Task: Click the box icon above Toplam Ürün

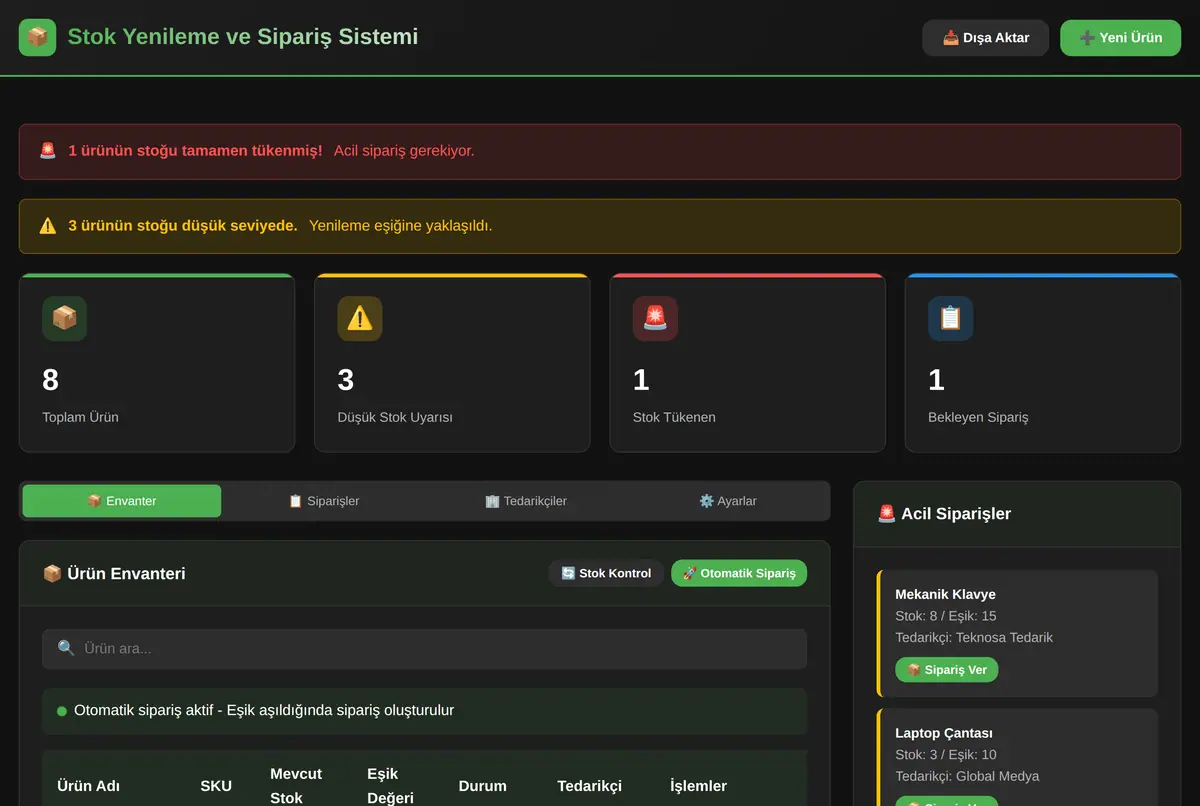Action: click(x=65, y=318)
